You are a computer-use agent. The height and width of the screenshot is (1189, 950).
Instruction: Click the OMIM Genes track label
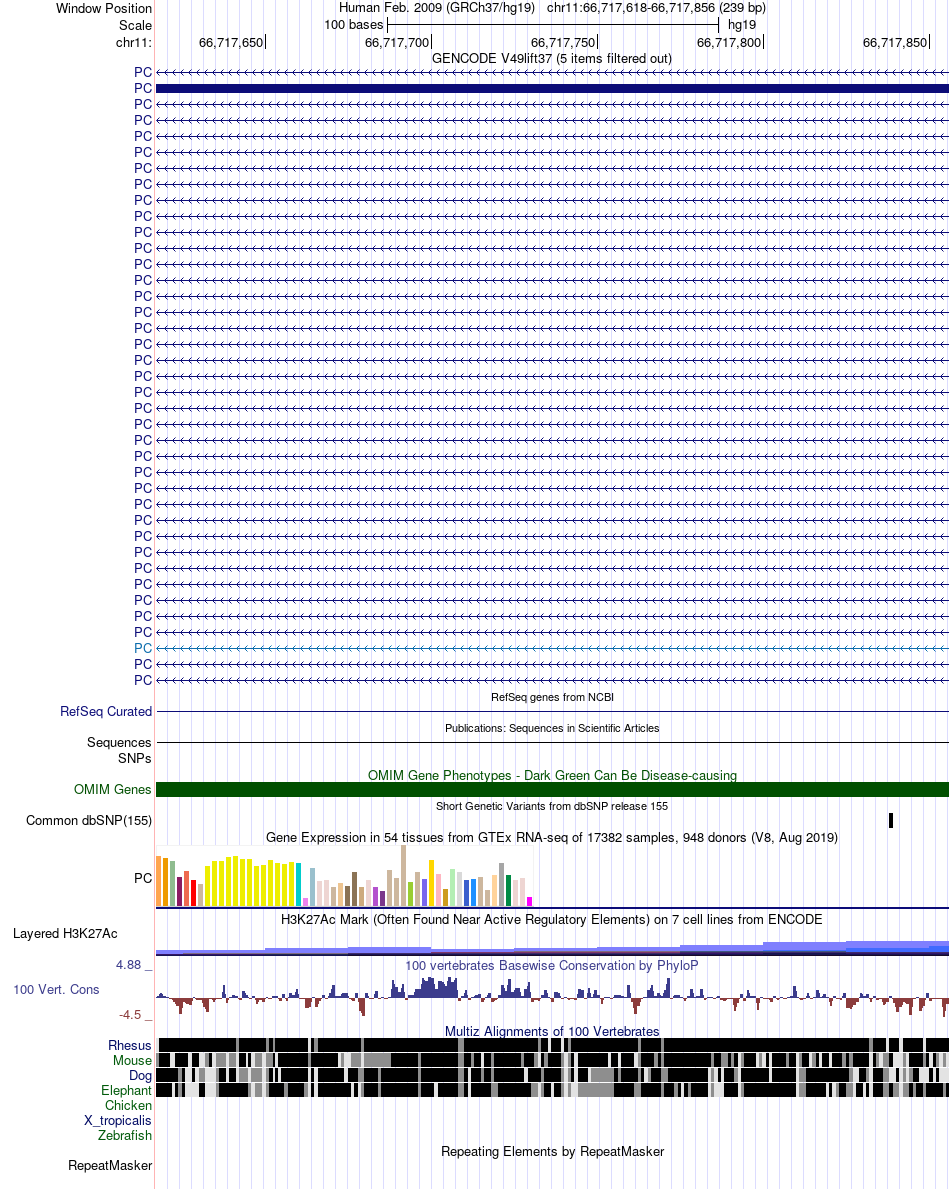pos(112,789)
